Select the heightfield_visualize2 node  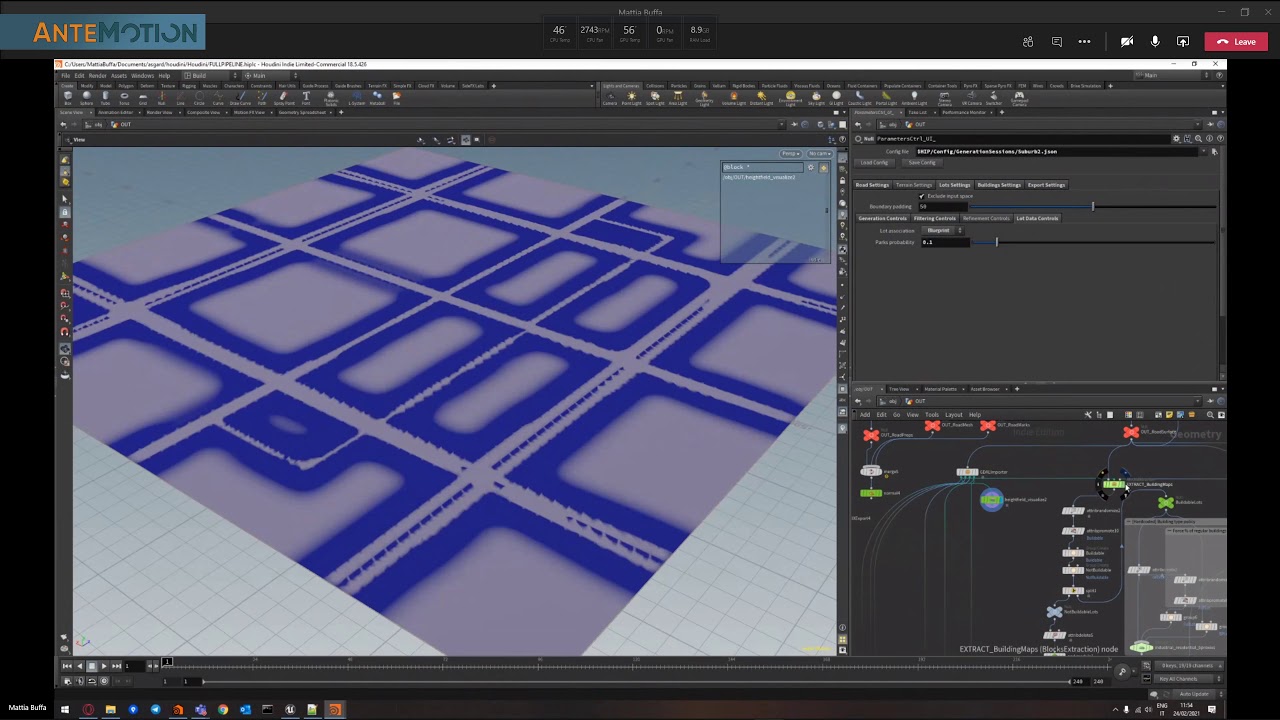click(x=991, y=499)
